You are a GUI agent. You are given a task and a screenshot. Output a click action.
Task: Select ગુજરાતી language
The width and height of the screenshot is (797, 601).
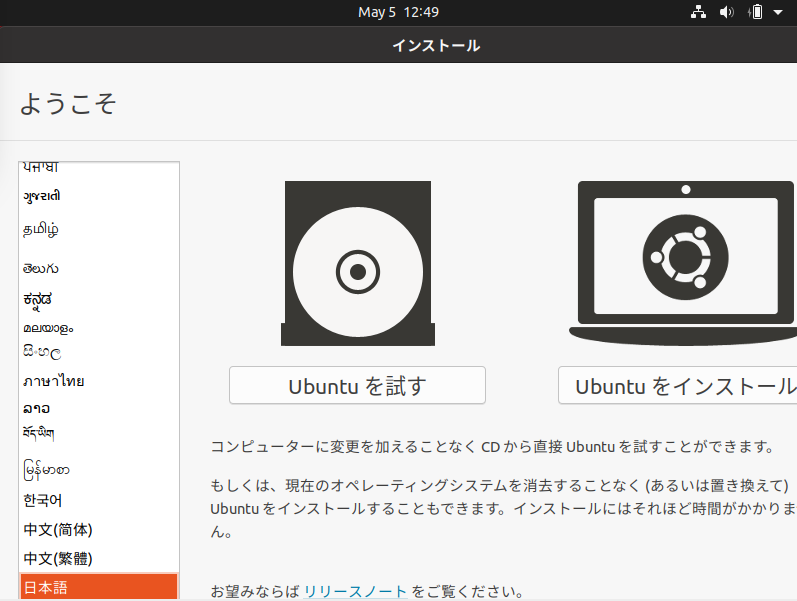[x=99, y=196]
